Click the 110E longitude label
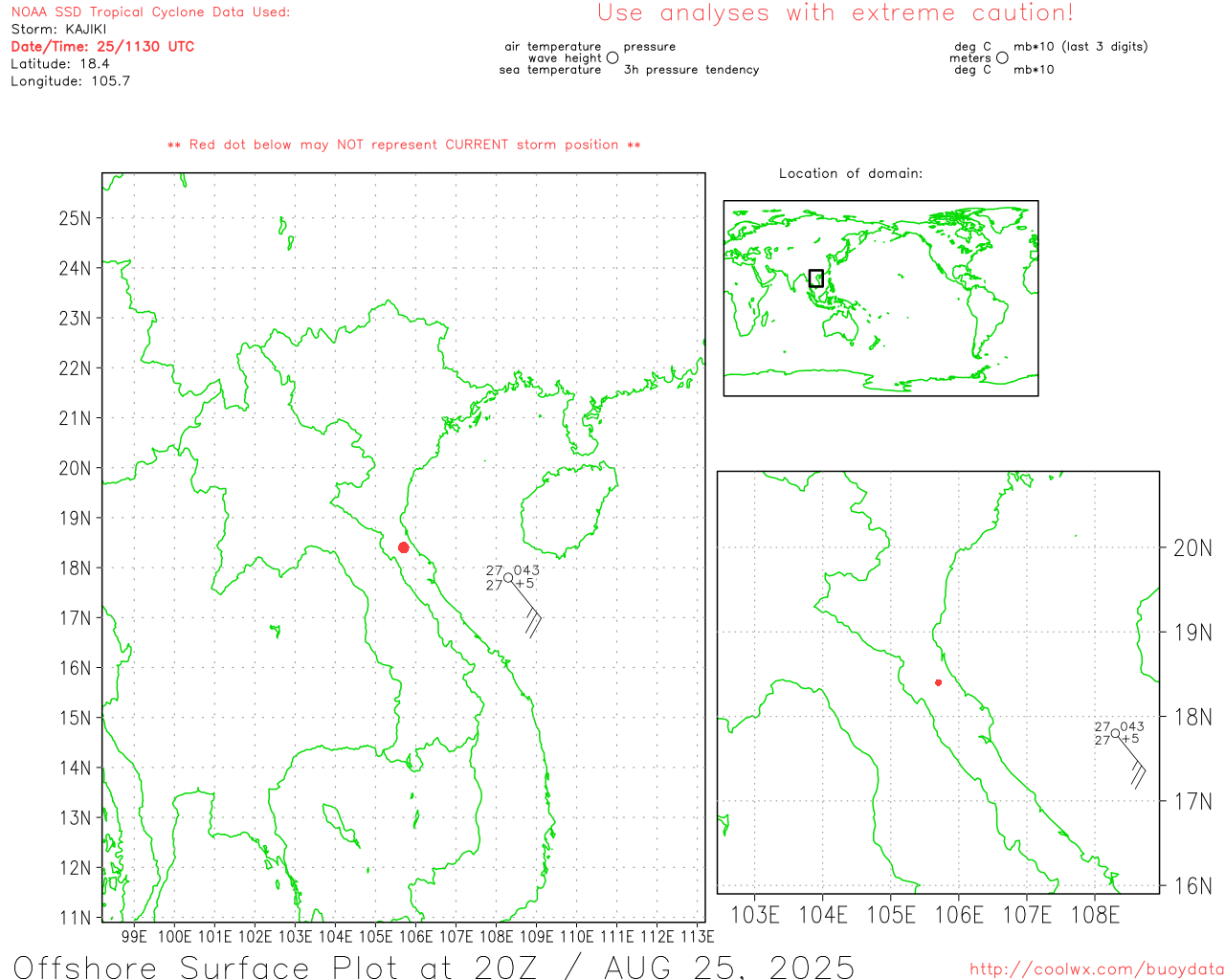 click(576, 936)
